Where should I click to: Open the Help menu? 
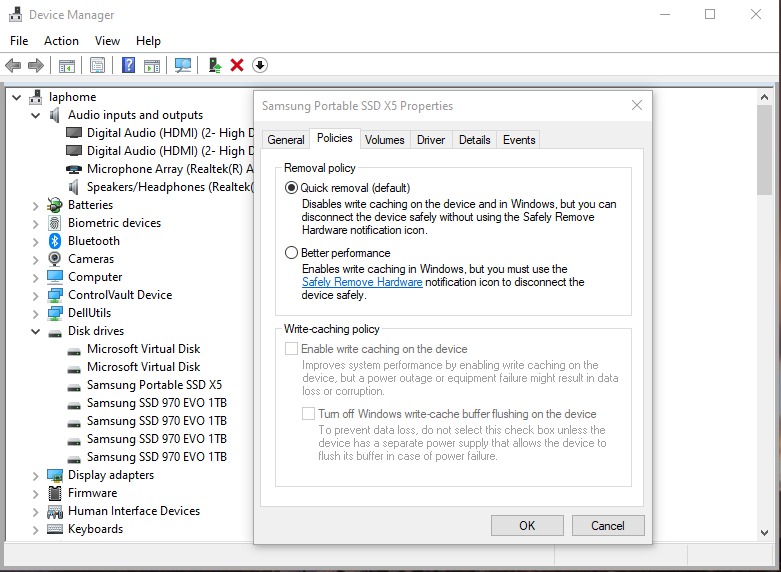tap(148, 41)
